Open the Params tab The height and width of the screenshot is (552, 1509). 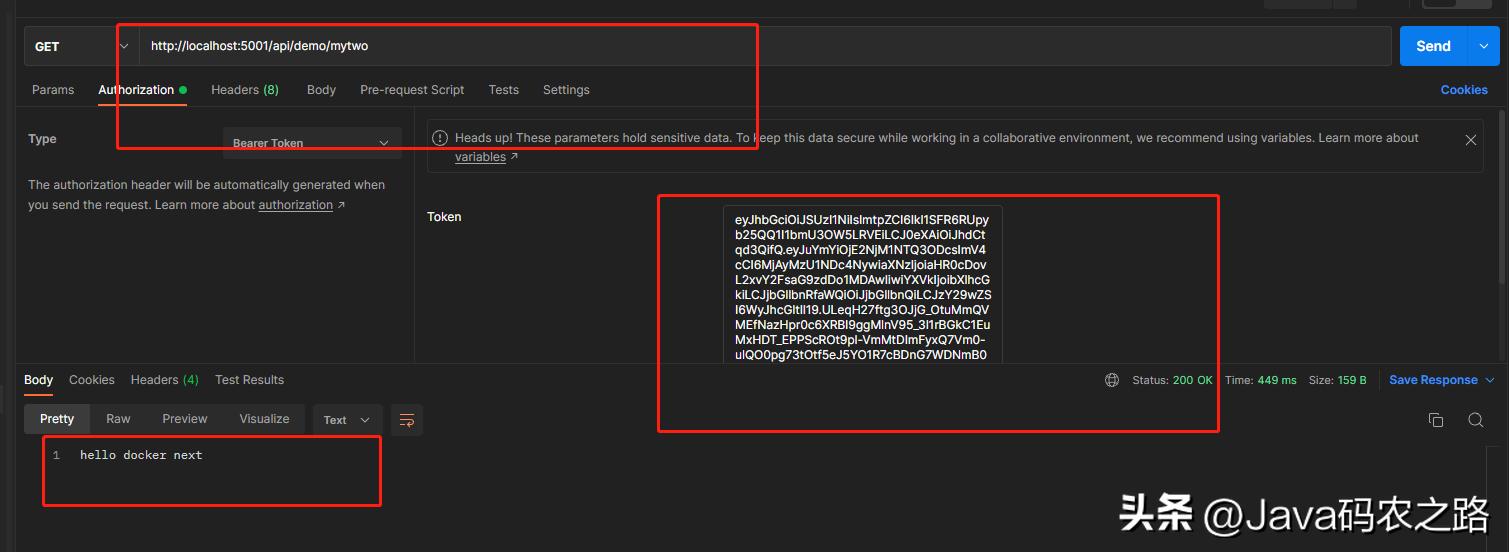click(53, 90)
